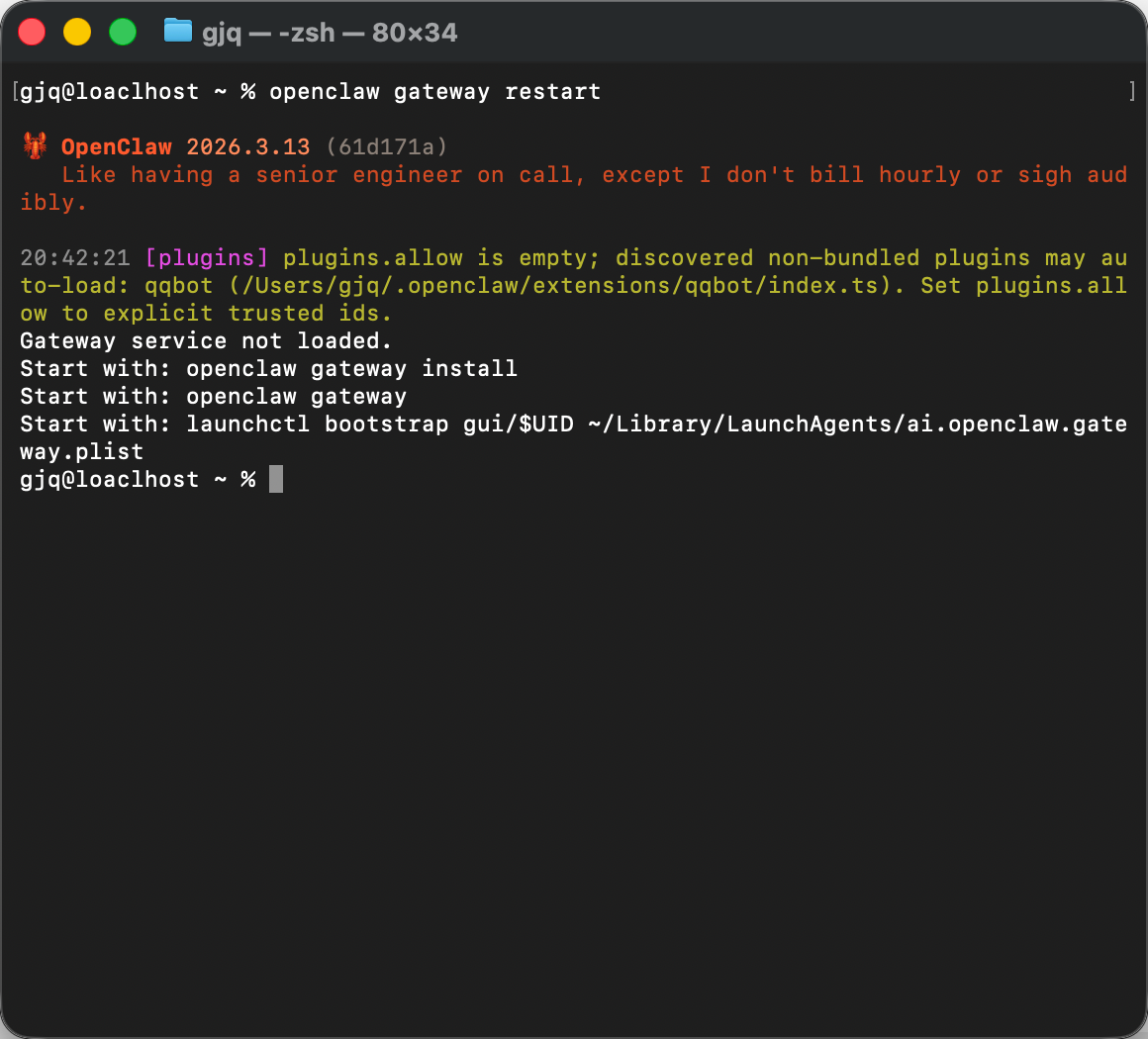1148x1039 pixels.
Task: Click the lobster icon beside OpenClaw
Action: [x=36, y=146]
